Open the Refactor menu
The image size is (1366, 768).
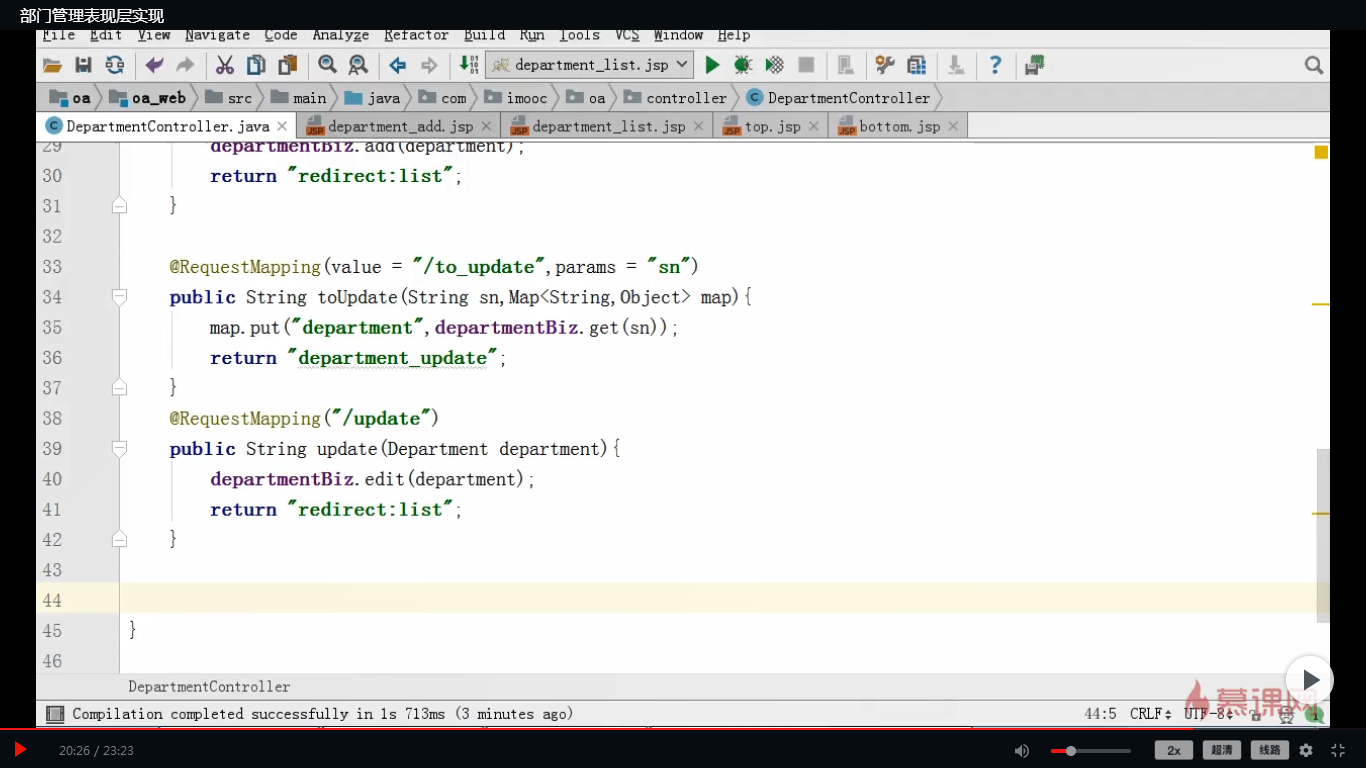tap(416, 35)
